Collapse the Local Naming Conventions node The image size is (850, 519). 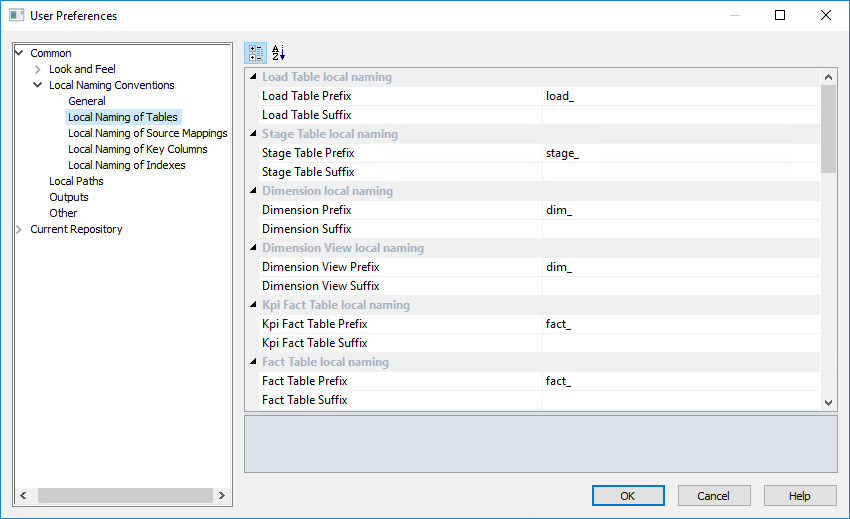point(37,85)
